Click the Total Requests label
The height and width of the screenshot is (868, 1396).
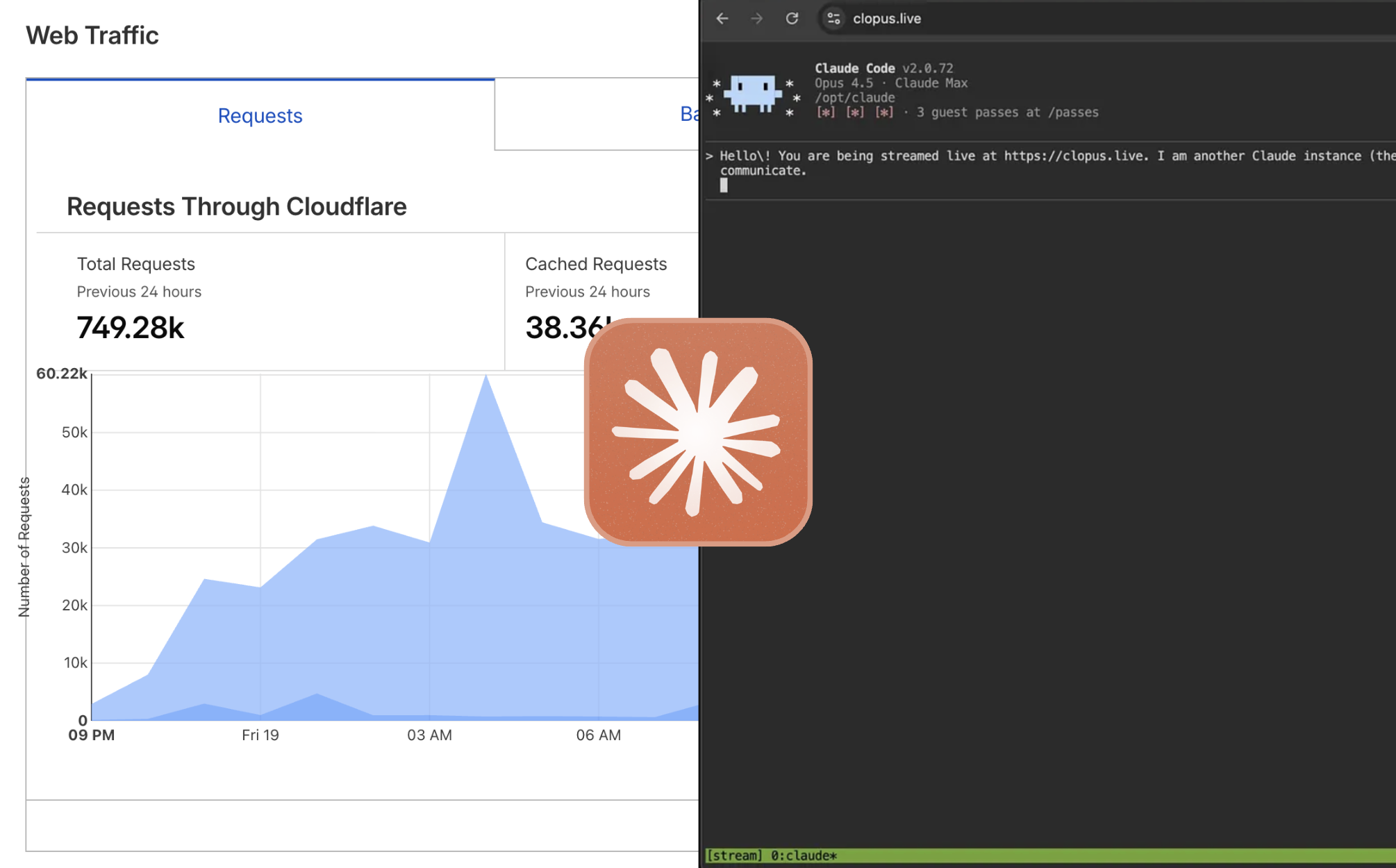coord(136,264)
